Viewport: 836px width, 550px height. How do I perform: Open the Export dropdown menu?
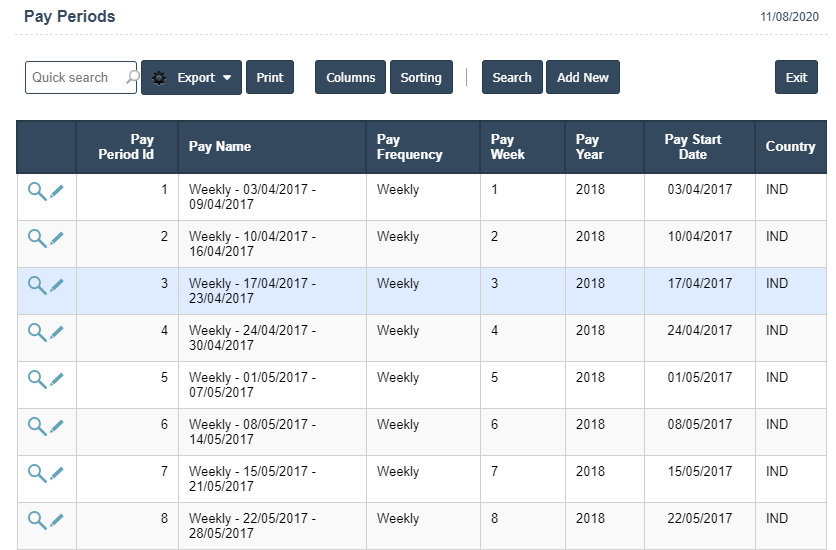point(191,78)
